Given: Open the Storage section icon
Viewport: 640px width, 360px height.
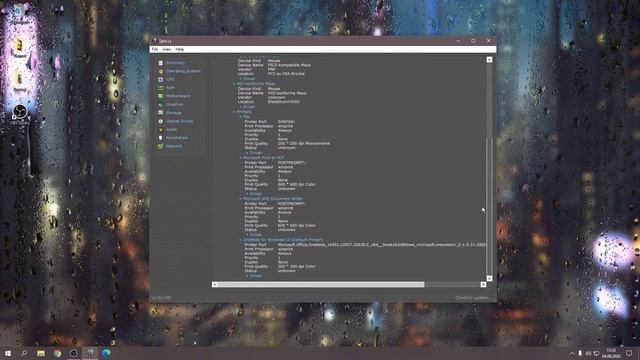Looking at the screenshot, I should pyautogui.click(x=160, y=113).
